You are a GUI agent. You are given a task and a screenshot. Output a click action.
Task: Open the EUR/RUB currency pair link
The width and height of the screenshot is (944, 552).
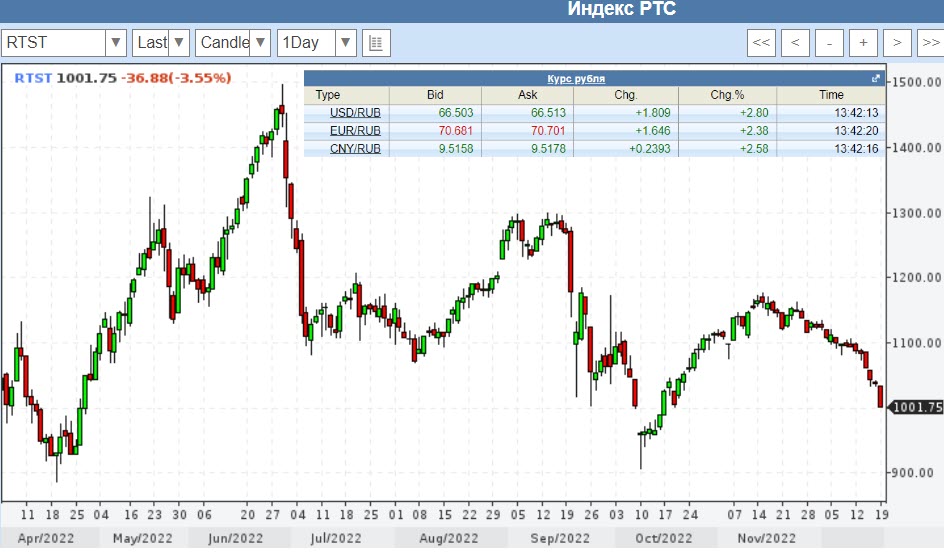355,131
